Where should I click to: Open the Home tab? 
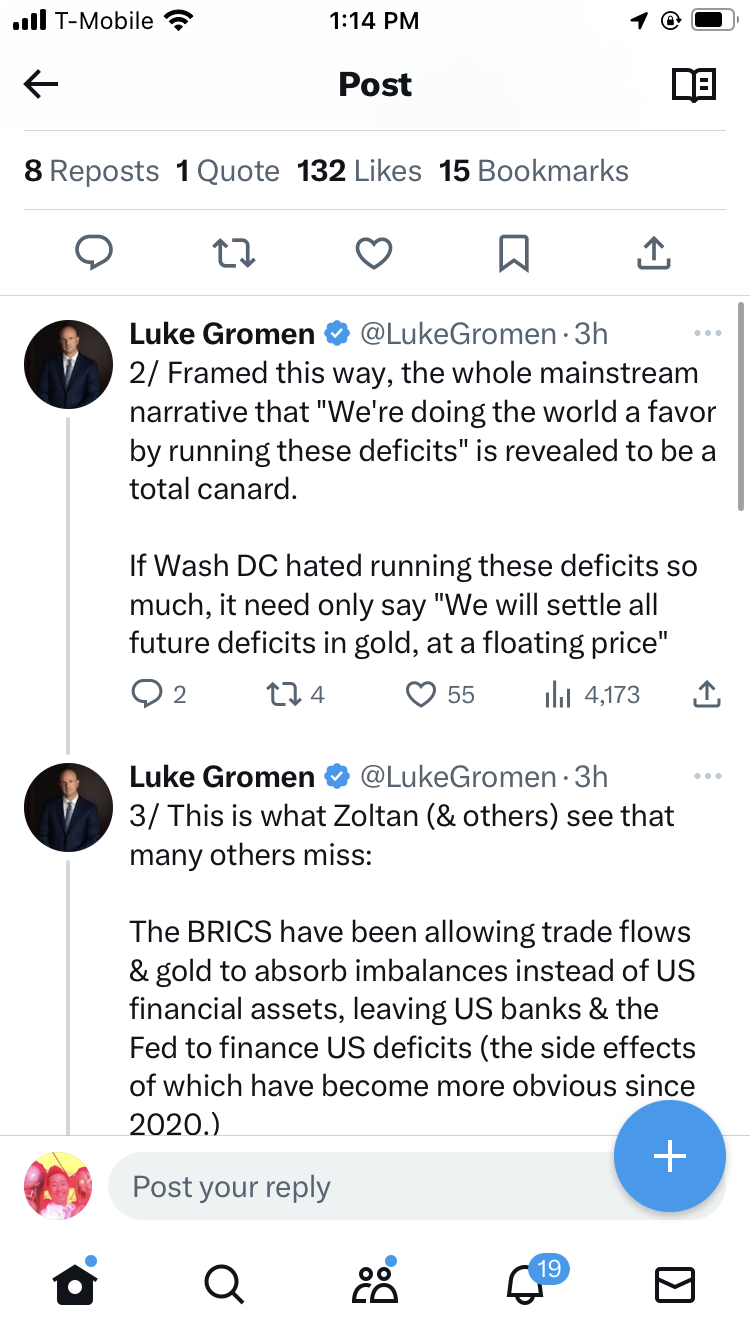pyautogui.click(x=76, y=1284)
